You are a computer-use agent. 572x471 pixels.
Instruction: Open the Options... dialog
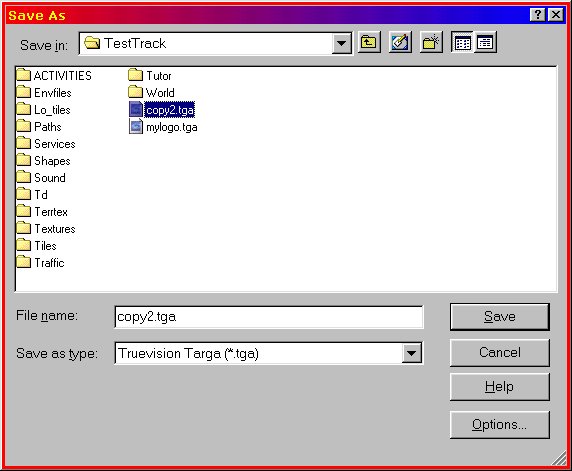point(499,425)
